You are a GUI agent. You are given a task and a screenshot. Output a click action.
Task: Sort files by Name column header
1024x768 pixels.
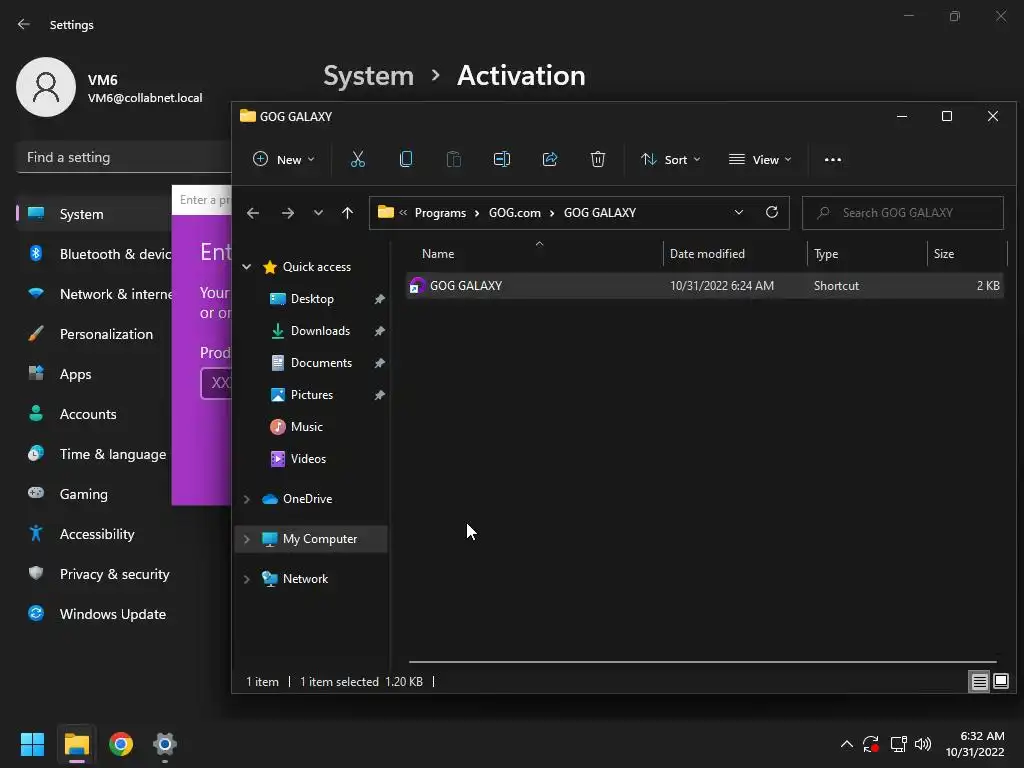coord(438,254)
